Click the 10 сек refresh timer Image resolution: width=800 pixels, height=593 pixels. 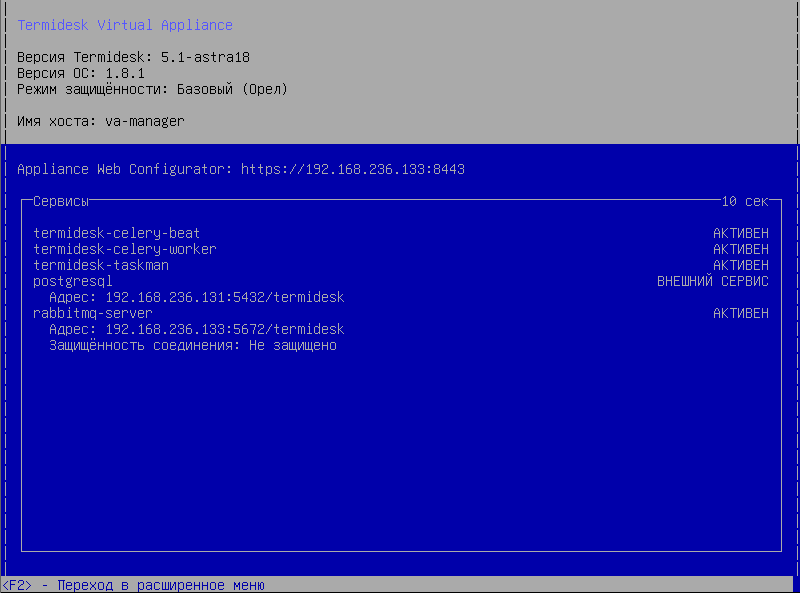click(x=744, y=201)
